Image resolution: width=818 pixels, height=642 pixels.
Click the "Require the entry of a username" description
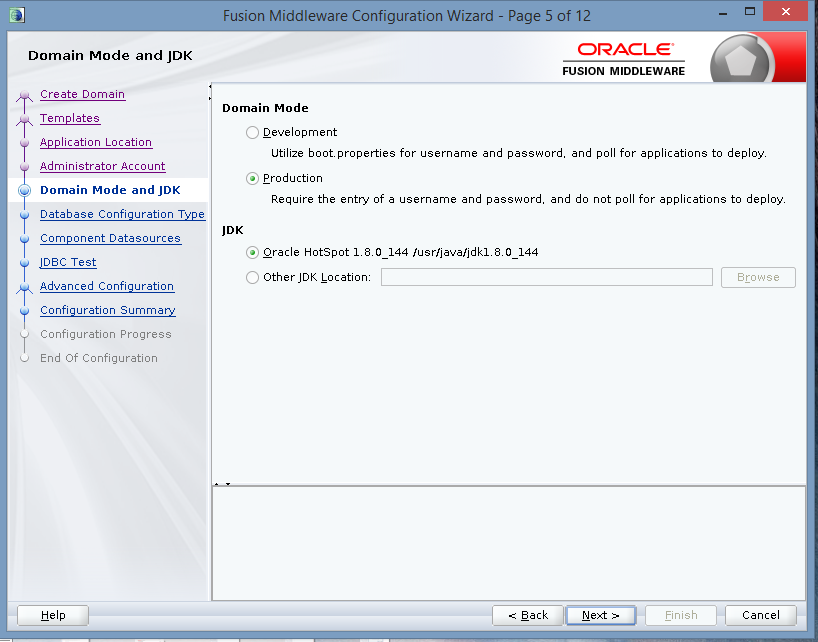click(x=528, y=199)
